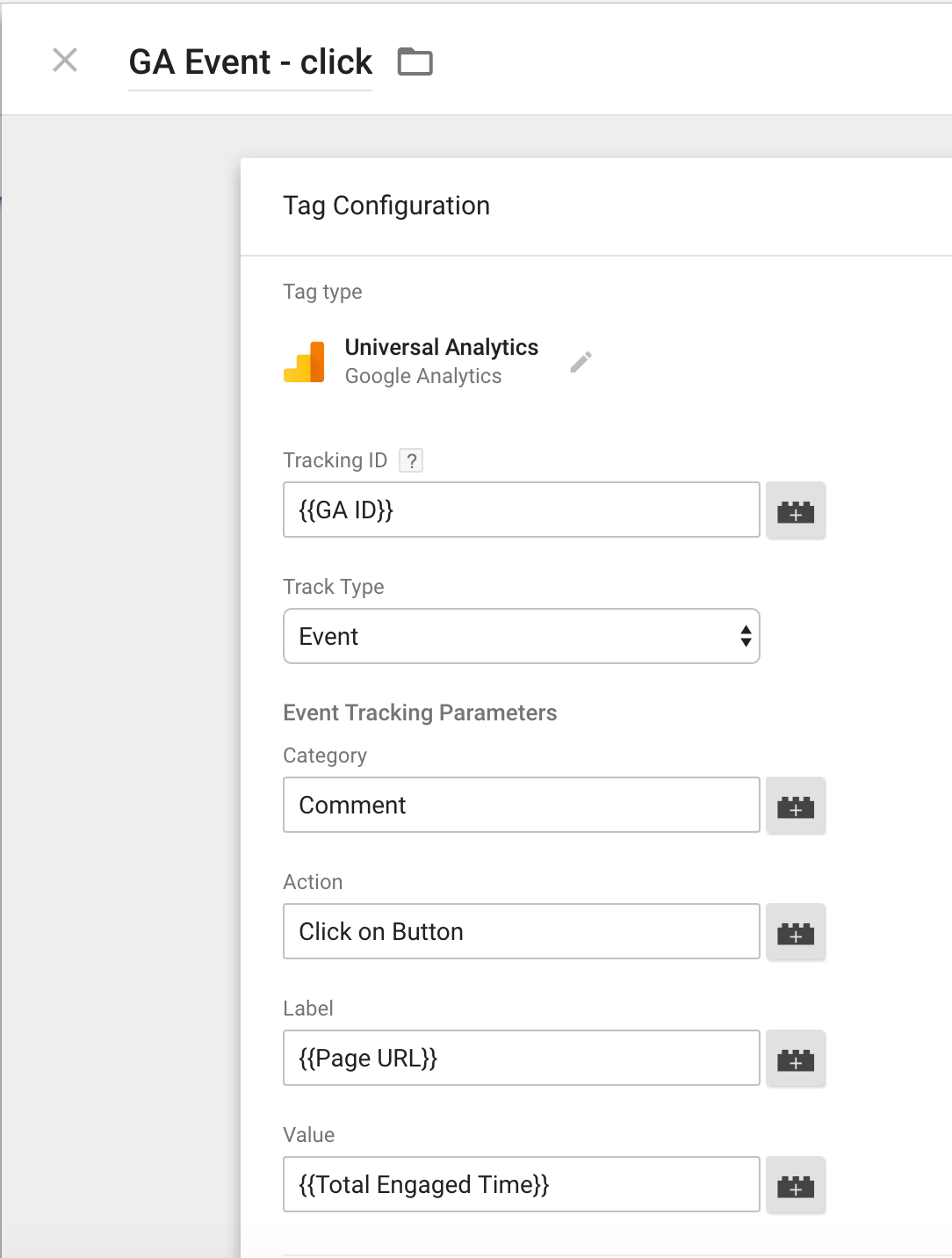Expand the Track Type dropdown showing Event

point(522,636)
